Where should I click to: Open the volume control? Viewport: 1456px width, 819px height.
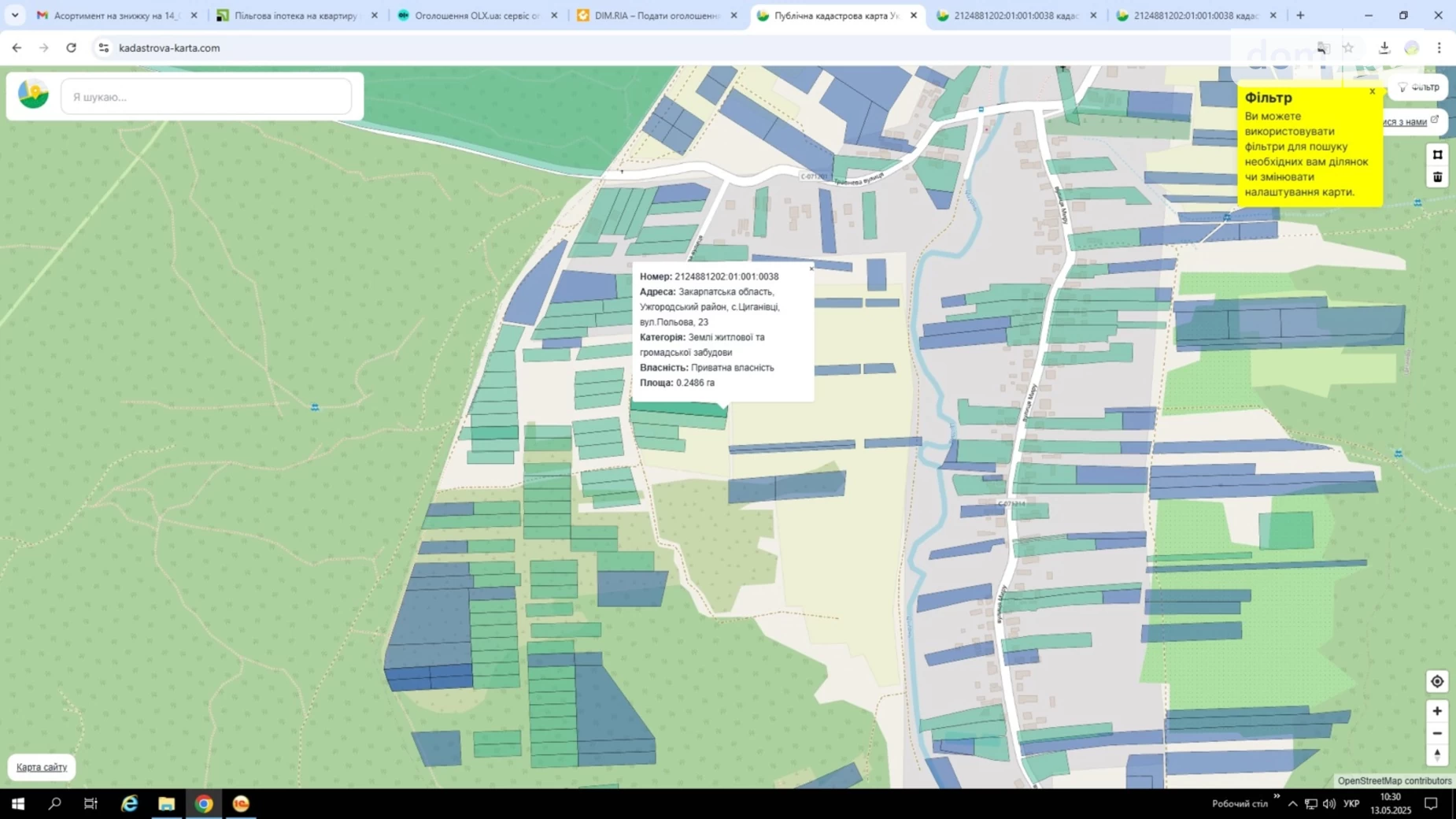[1329, 803]
